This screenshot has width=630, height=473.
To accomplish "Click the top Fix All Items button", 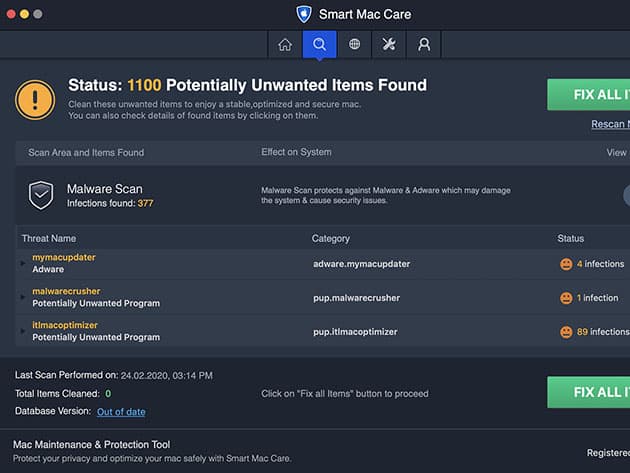I will (589, 95).
